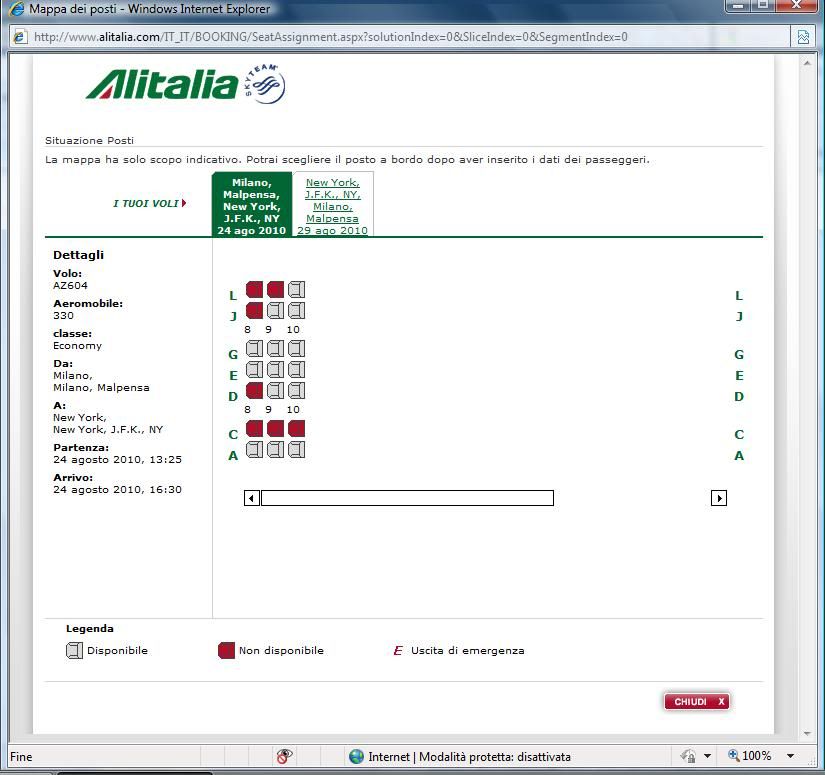Choose available seat 8A

(255, 449)
